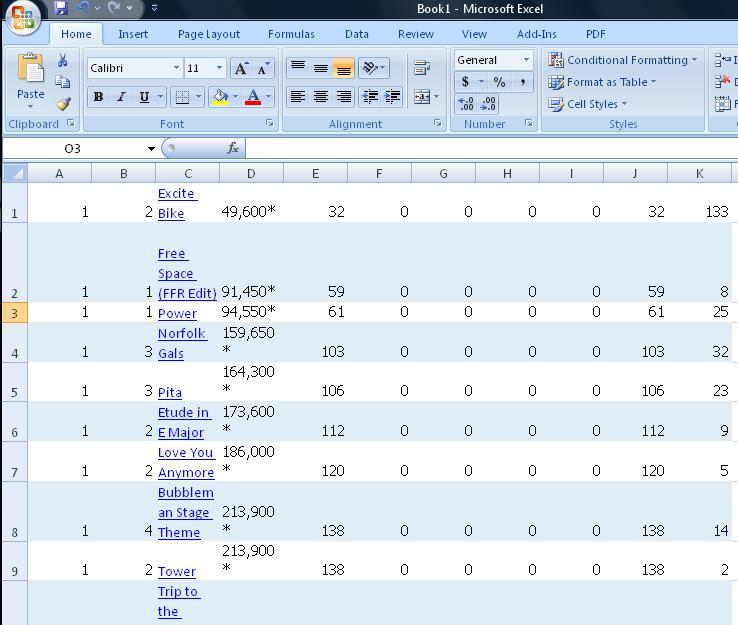
Task: Click the Wrap Text icon
Action: pyautogui.click(x=422, y=68)
